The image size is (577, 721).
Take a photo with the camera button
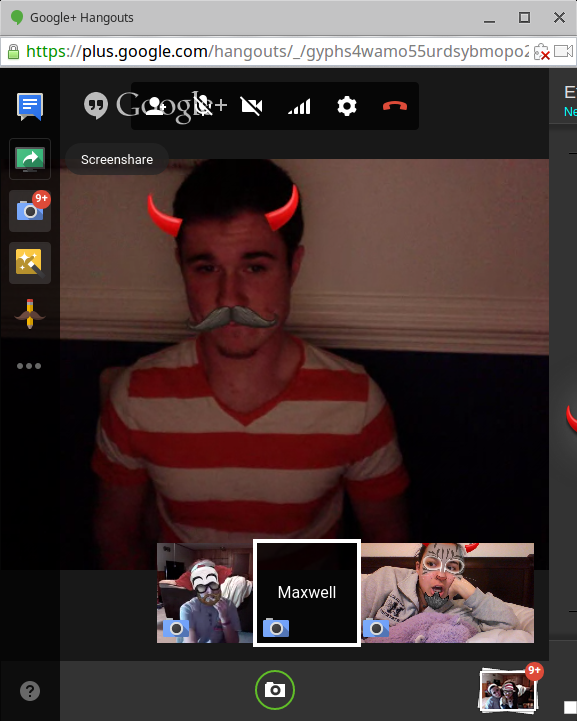pos(275,690)
